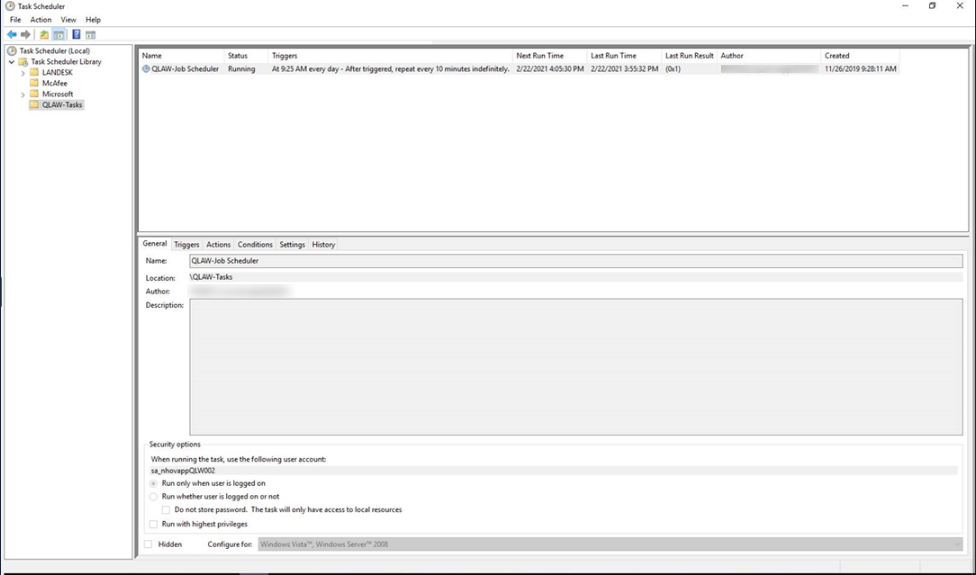
Task: Click the Up one level toolbar icon
Action: coord(44,35)
